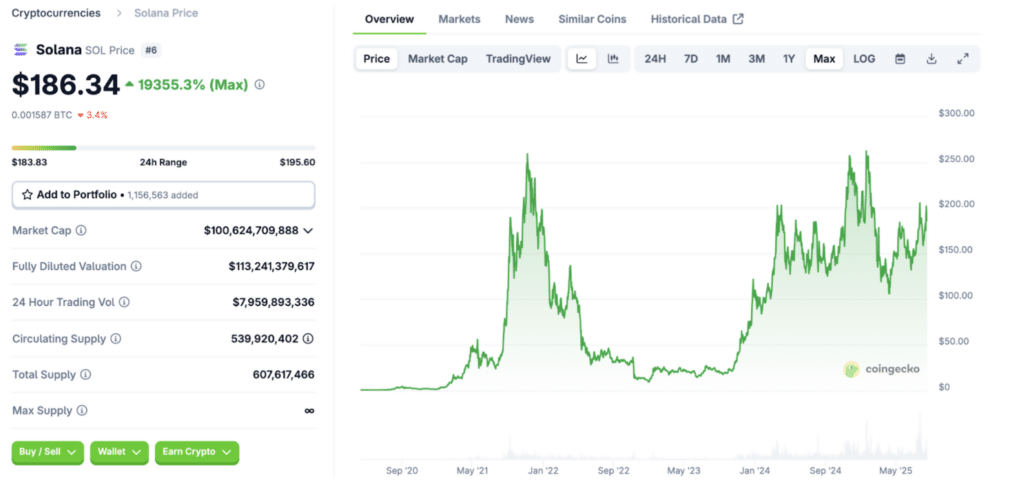
Task: Set chart range to 24H
Action: 655,59
